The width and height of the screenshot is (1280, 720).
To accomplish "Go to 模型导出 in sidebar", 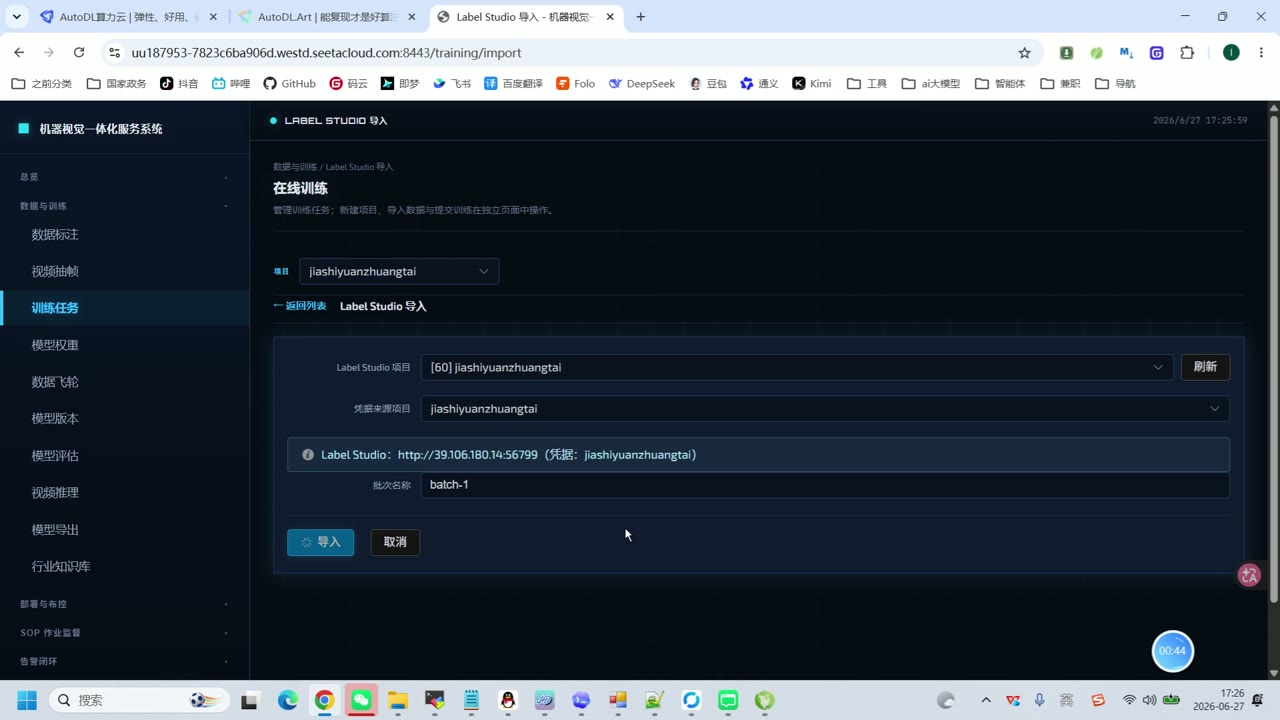I will [55, 530].
